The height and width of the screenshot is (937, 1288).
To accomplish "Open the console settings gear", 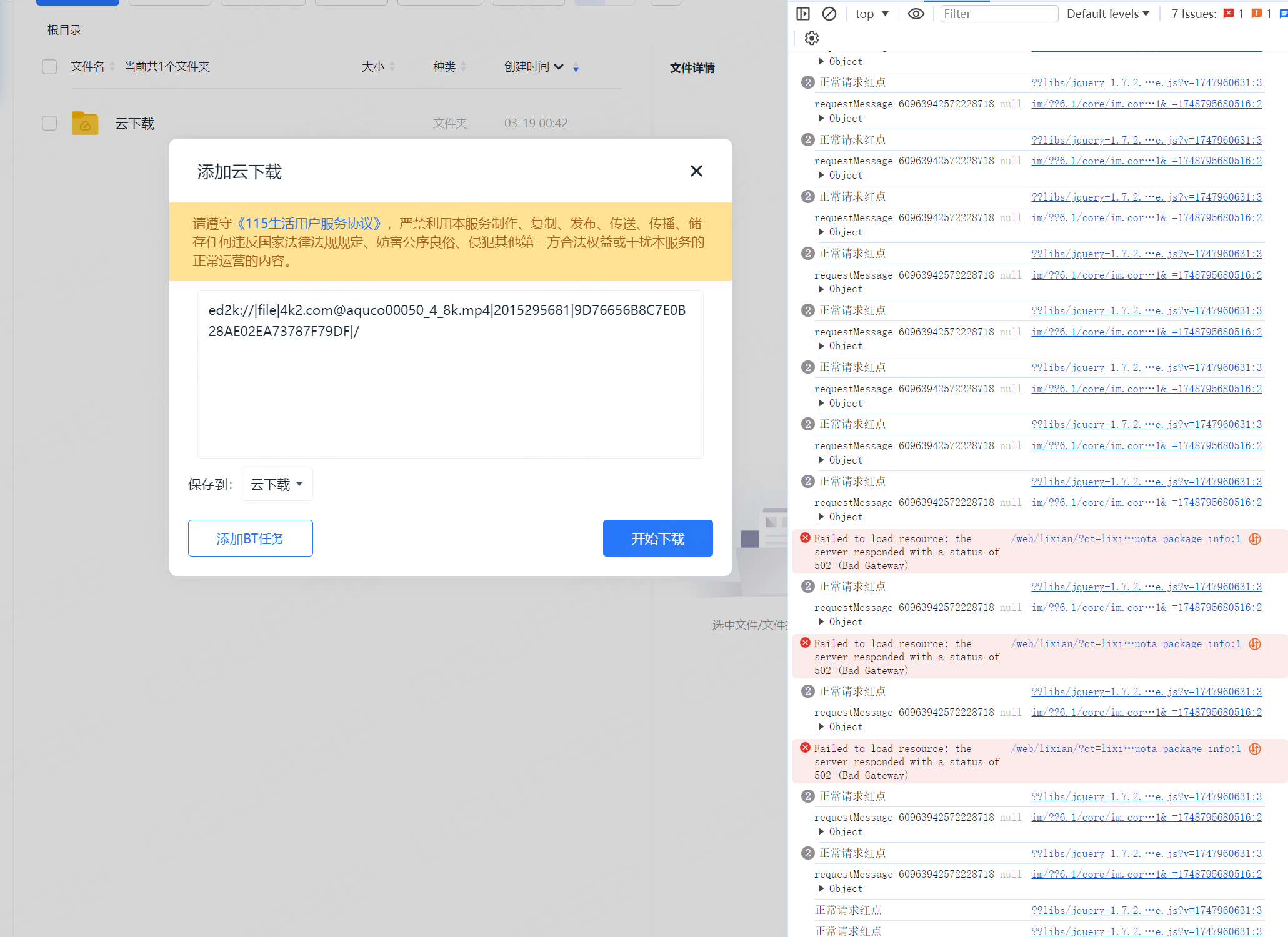I will pos(812,38).
